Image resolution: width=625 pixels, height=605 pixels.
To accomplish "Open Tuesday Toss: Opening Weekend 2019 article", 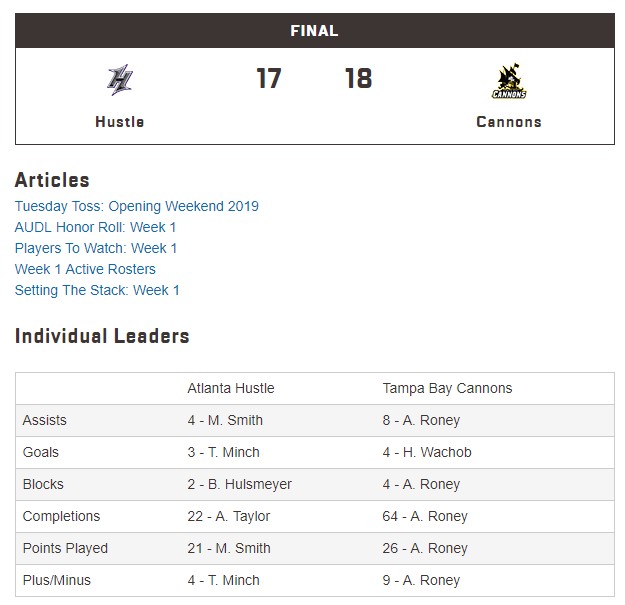I will (x=137, y=206).
